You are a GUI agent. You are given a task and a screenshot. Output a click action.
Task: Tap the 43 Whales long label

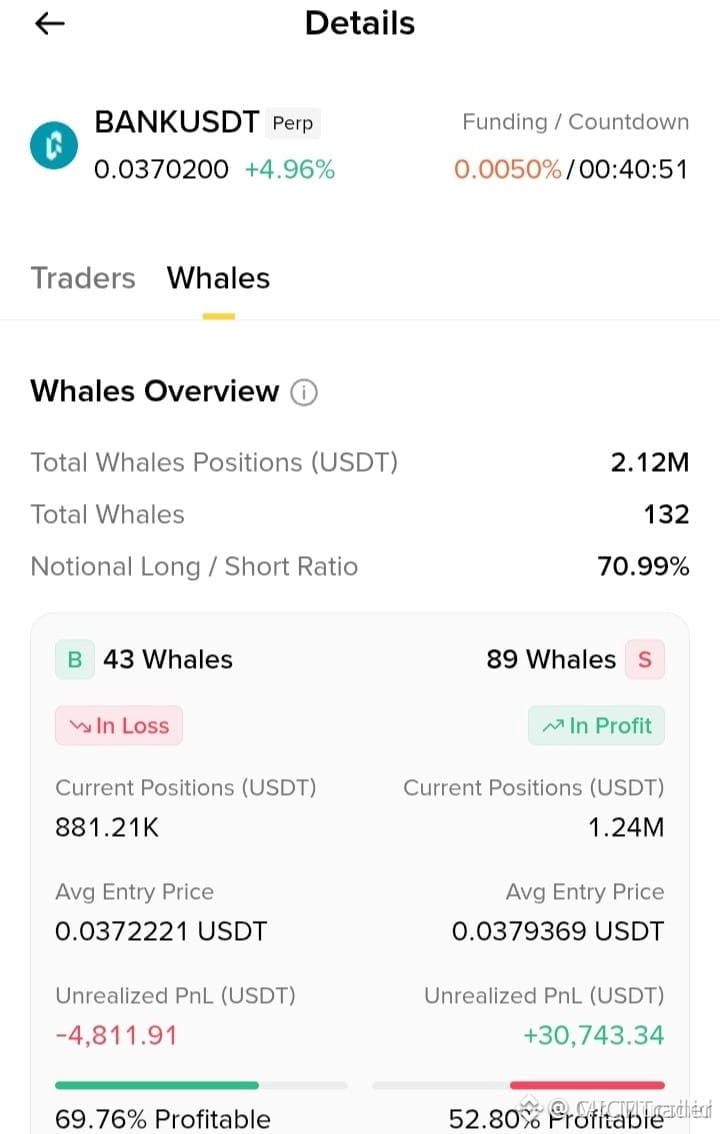tap(168, 660)
